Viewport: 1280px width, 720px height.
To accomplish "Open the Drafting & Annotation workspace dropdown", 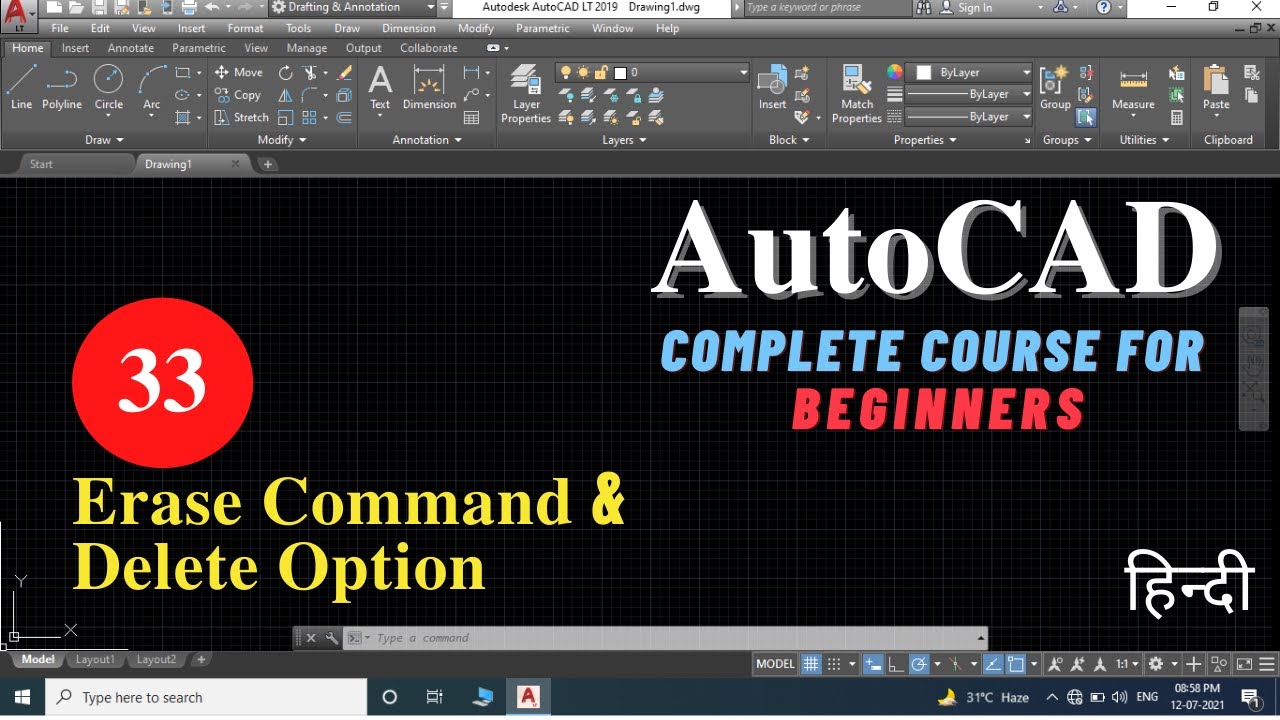I will pos(352,7).
